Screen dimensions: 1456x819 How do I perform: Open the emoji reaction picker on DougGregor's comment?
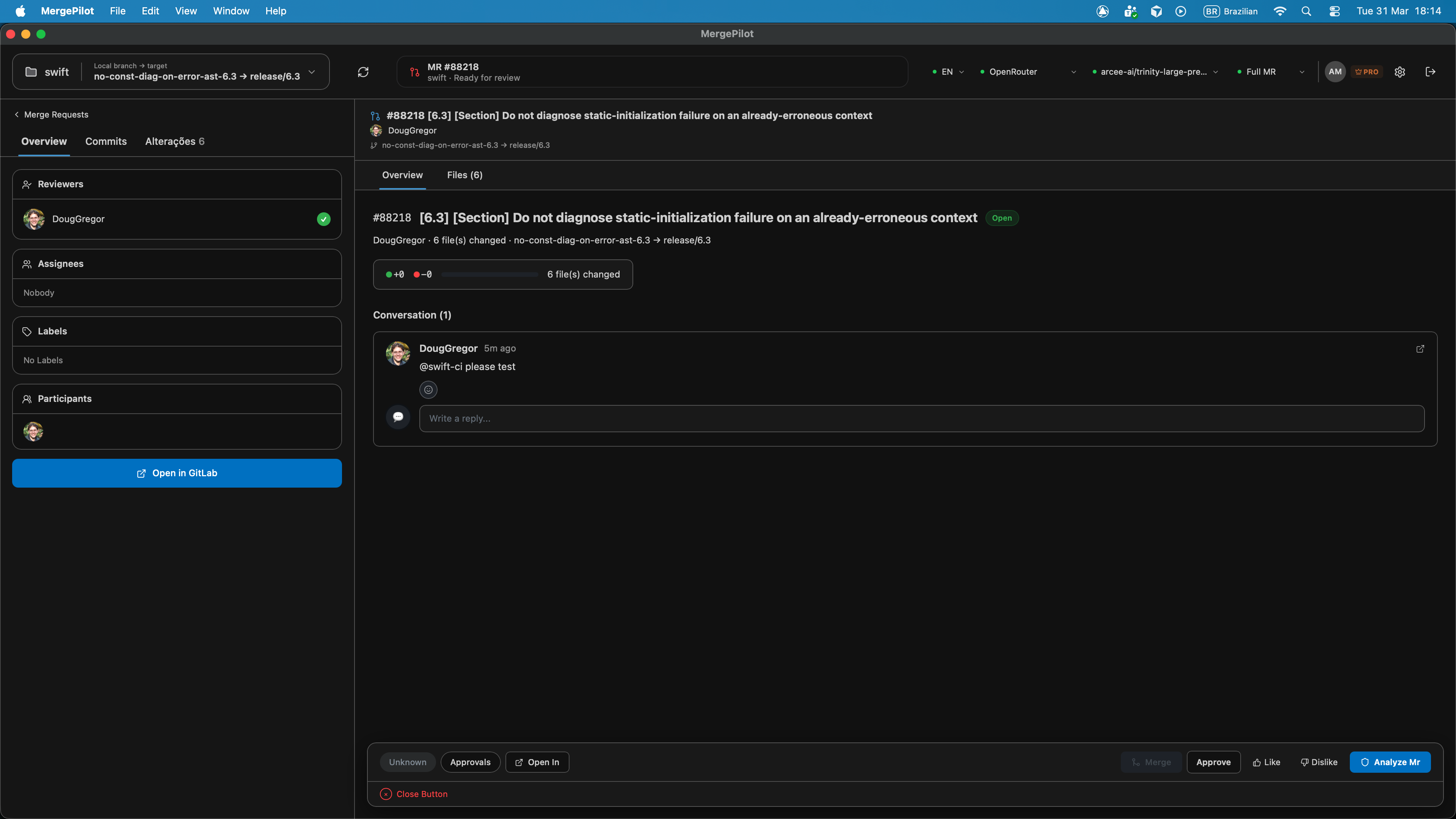pos(428,389)
